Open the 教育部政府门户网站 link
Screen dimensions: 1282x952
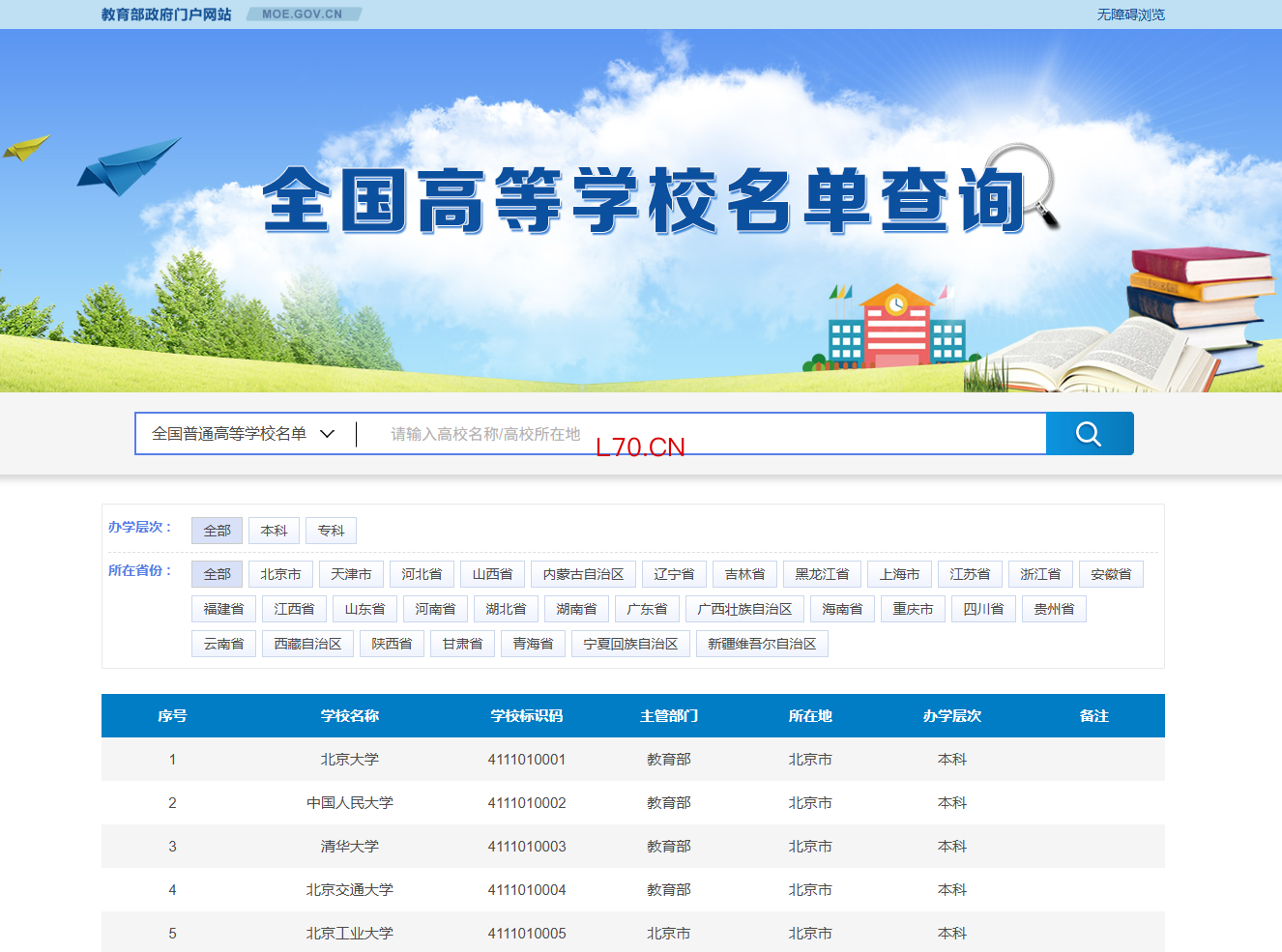click(x=166, y=14)
